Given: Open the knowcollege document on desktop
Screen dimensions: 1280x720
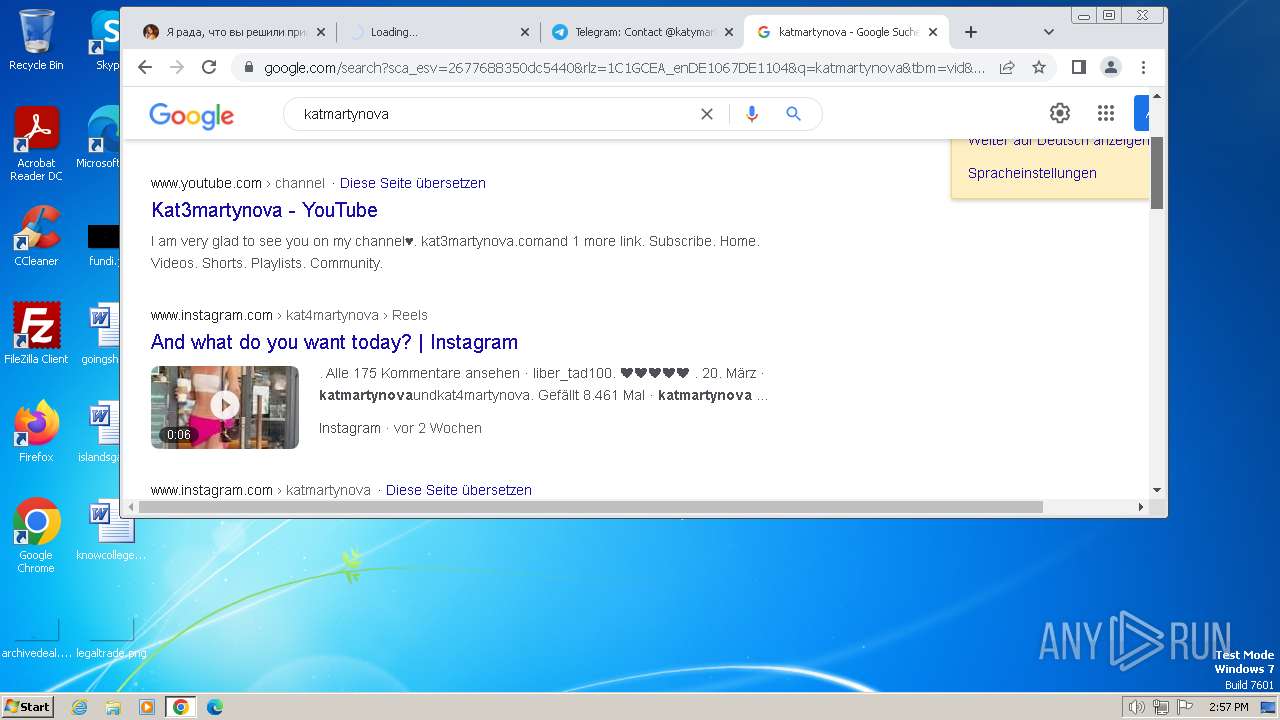Looking at the screenshot, I should (110, 530).
